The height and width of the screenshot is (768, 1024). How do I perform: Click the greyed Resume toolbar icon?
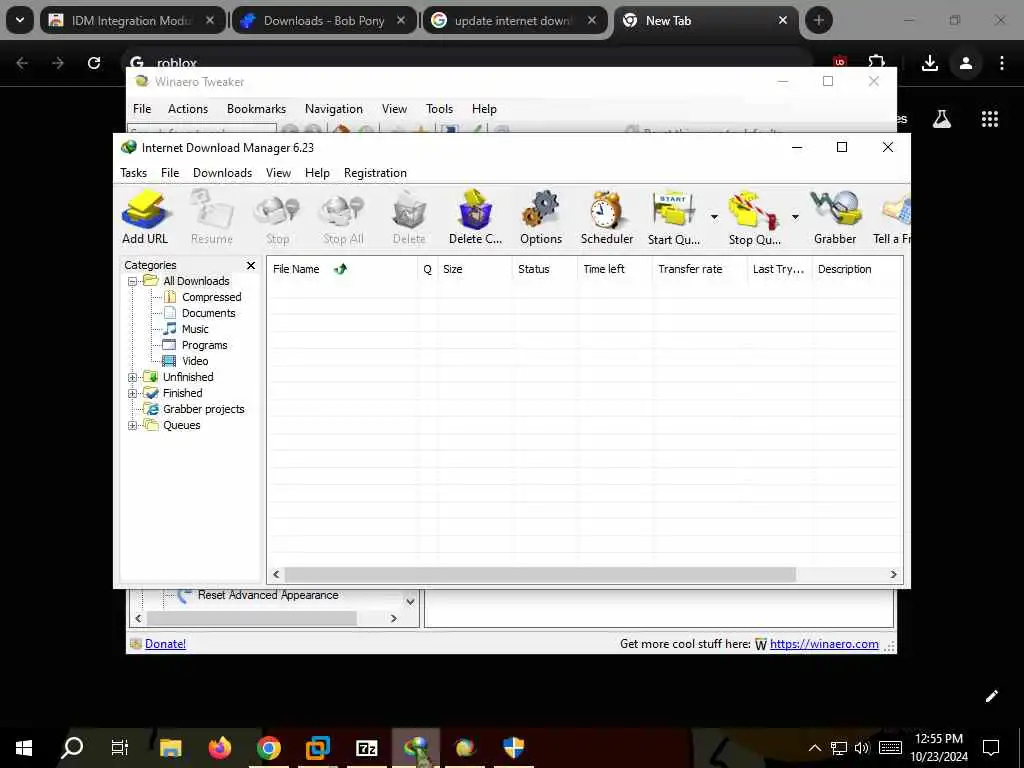(212, 217)
